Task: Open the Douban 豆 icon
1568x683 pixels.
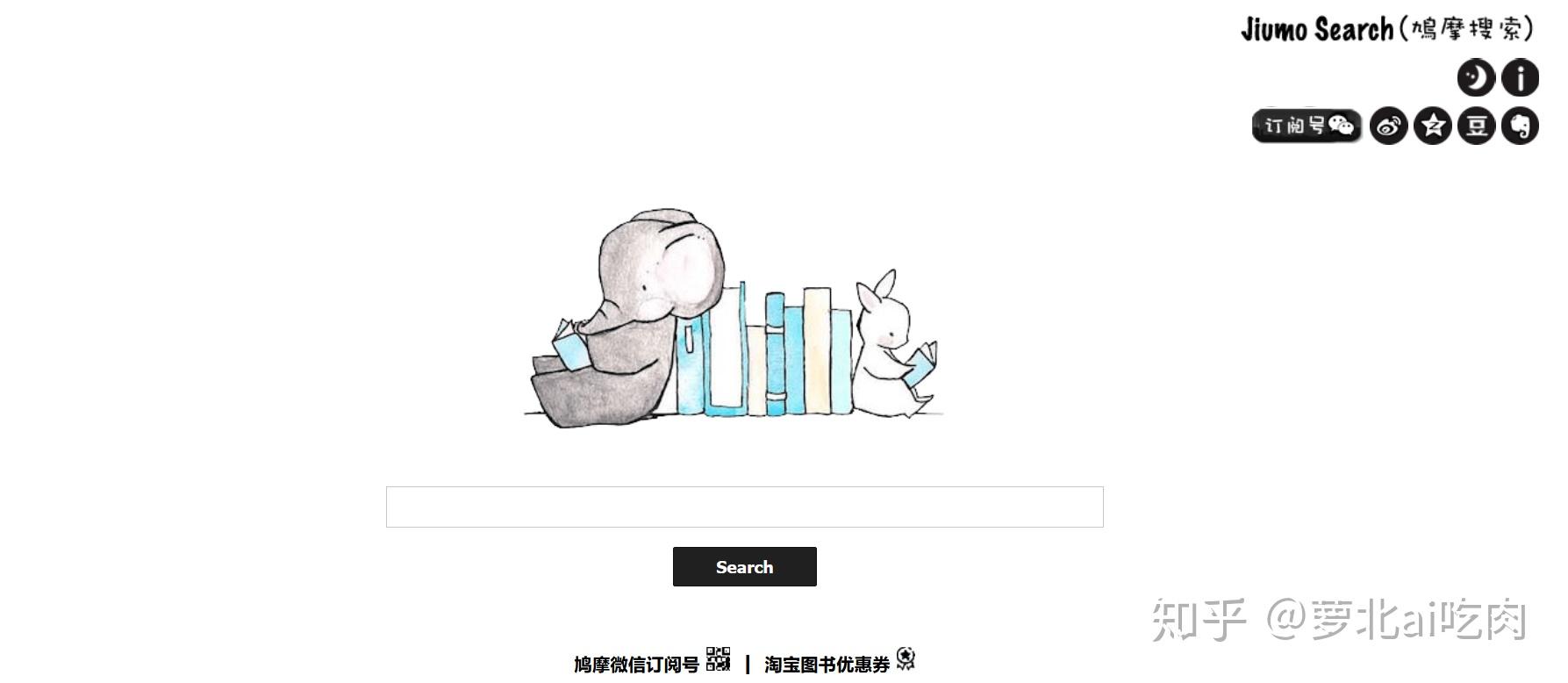Action: click(1476, 126)
